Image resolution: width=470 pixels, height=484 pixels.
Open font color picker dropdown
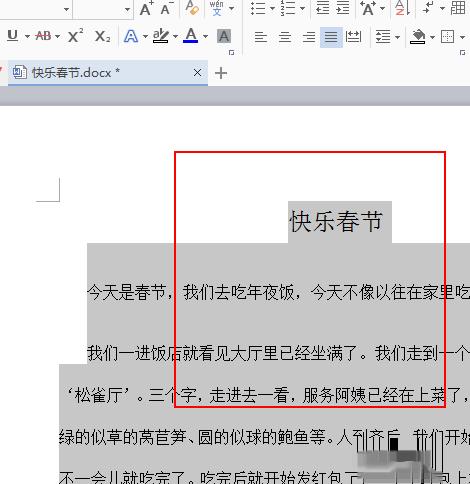tap(205, 36)
